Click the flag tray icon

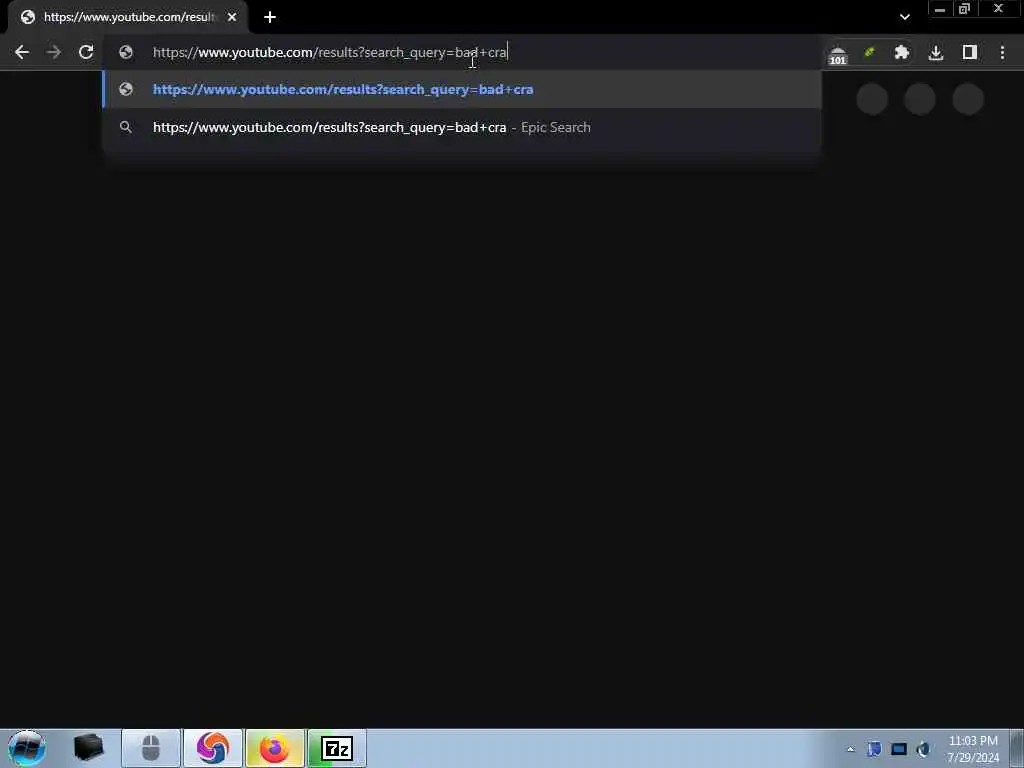point(874,749)
